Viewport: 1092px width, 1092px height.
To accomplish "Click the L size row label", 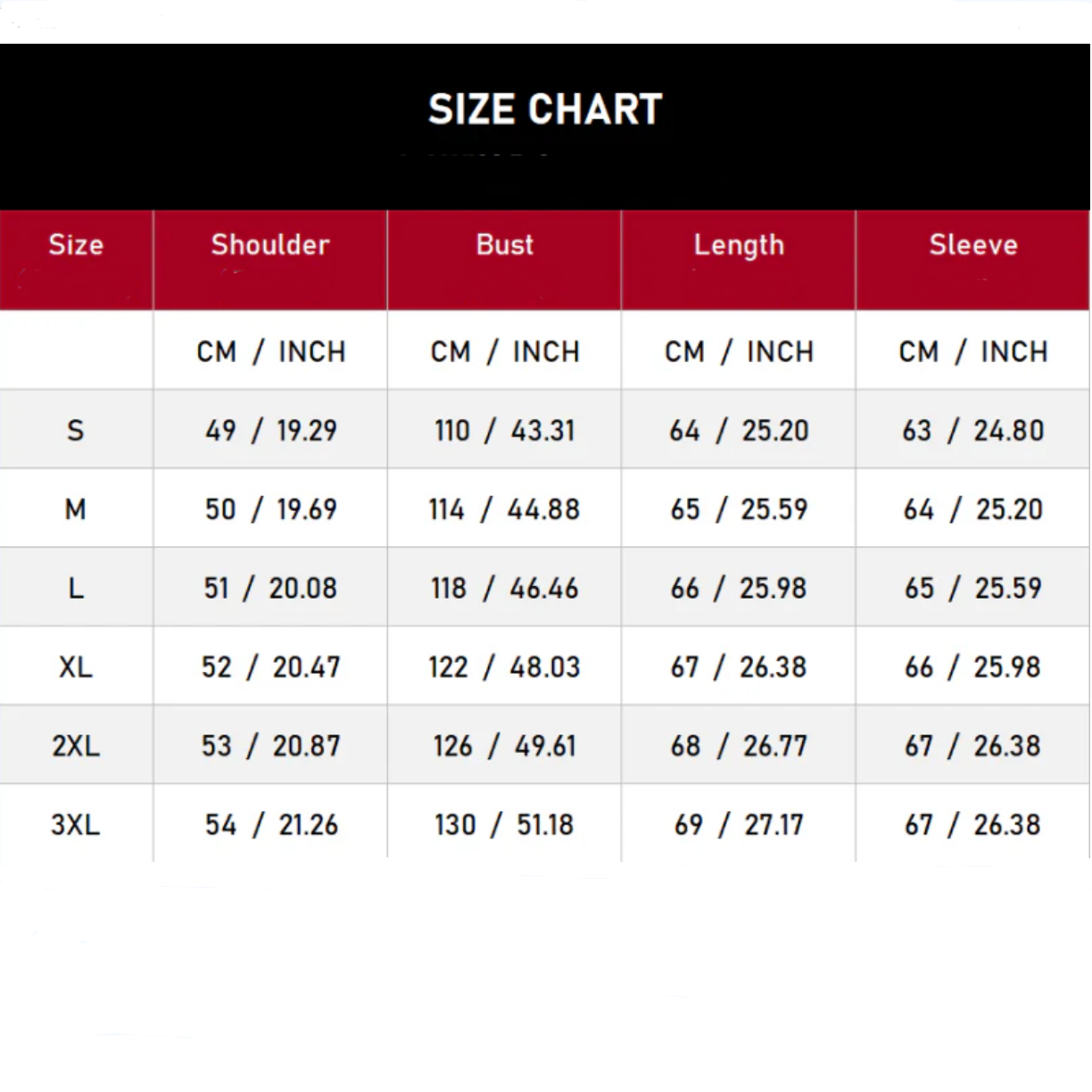I will pyautogui.click(x=76, y=589).
